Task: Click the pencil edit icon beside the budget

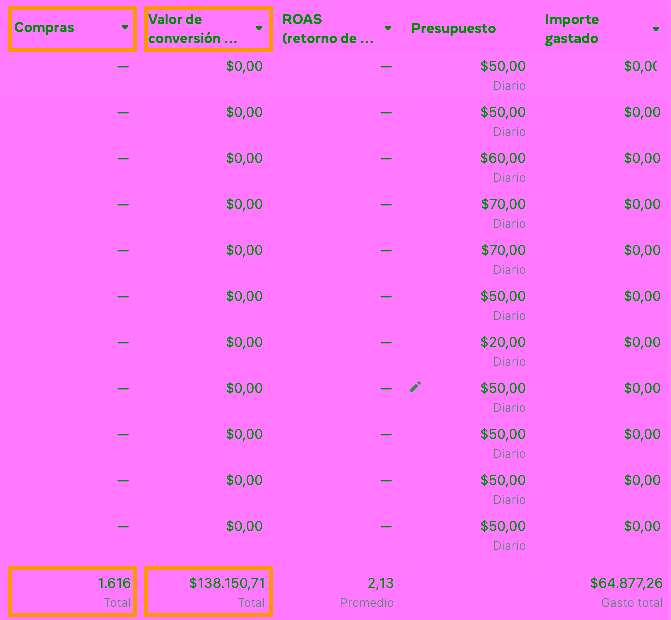Action: [x=415, y=387]
